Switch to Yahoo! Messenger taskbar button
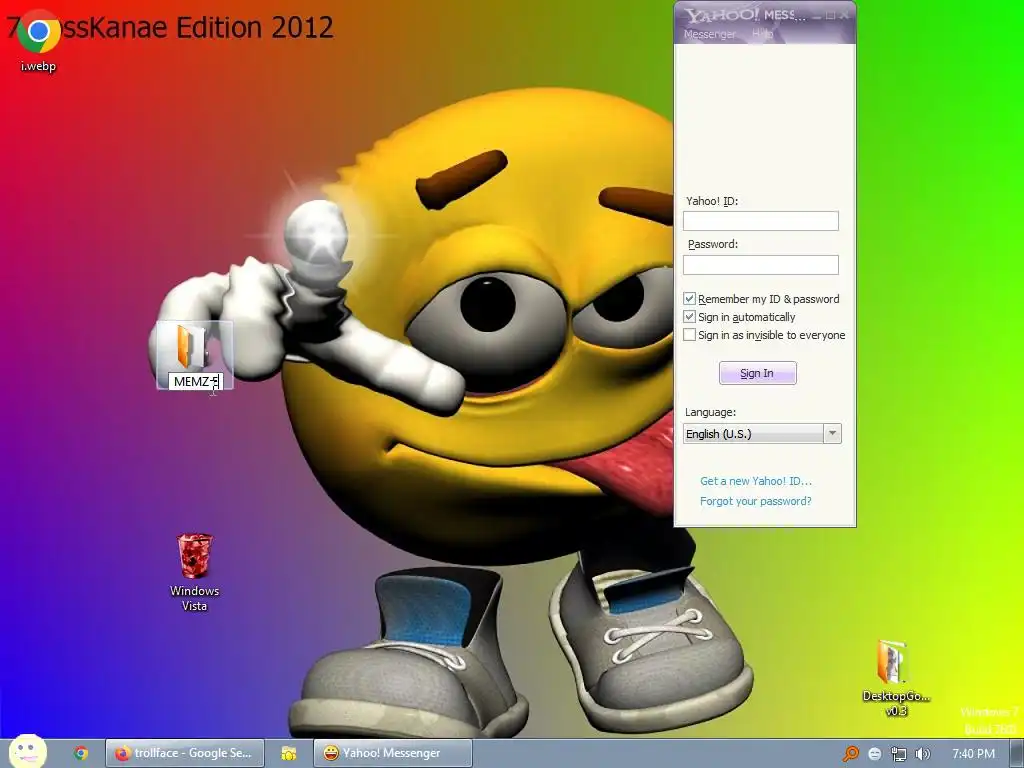 392,753
